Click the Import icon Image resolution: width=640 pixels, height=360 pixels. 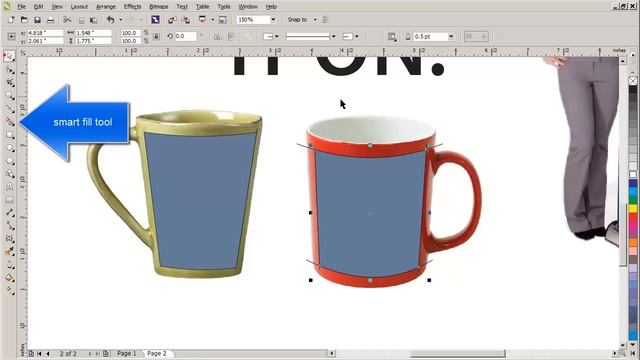[x=172, y=20]
